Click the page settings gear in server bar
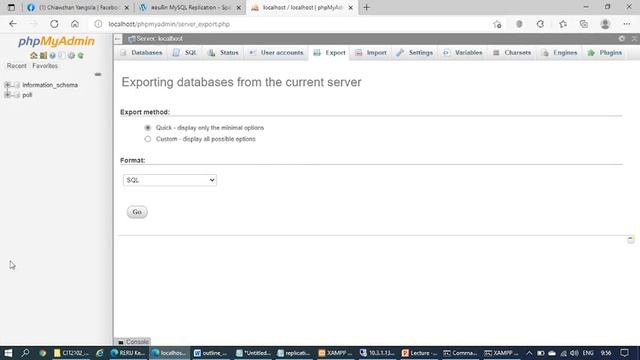 (x=622, y=38)
